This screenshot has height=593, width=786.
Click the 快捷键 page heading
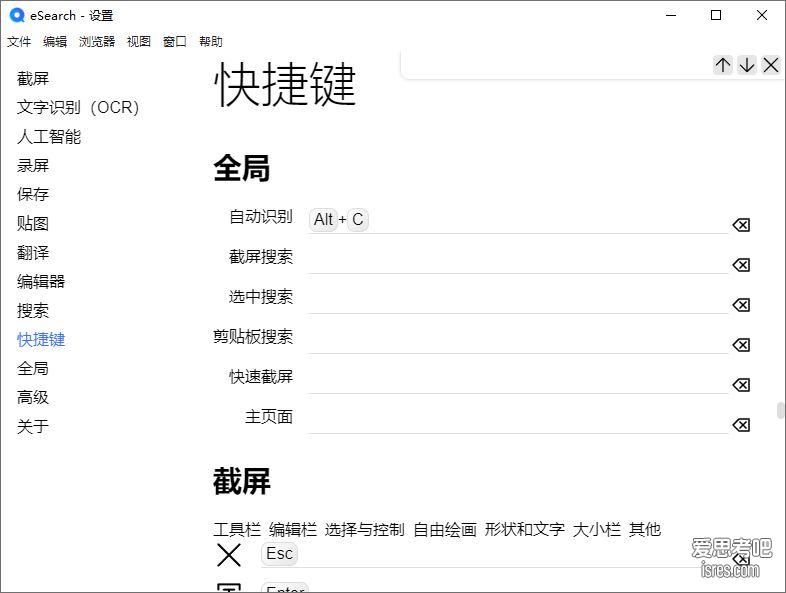(x=285, y=84)
